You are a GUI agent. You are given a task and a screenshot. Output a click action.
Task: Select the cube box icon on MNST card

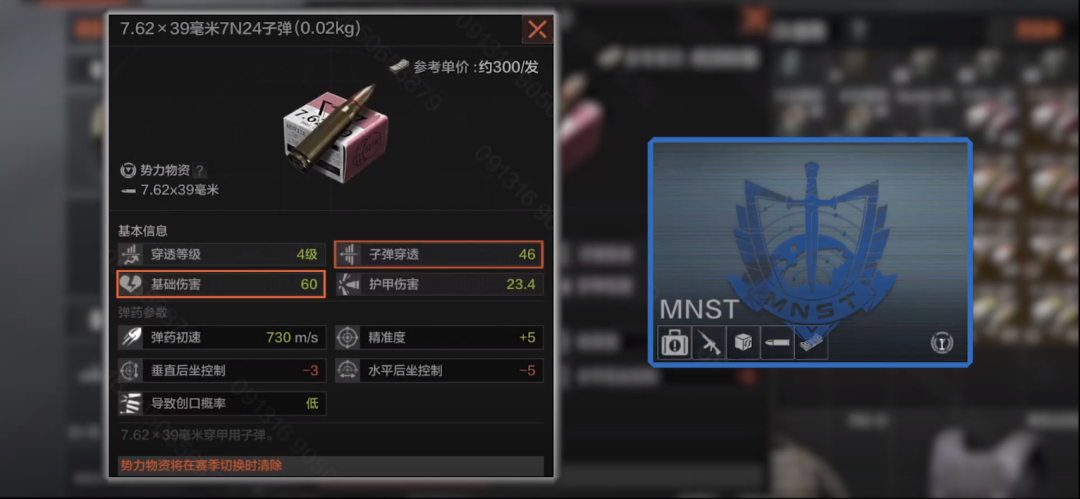743,343
